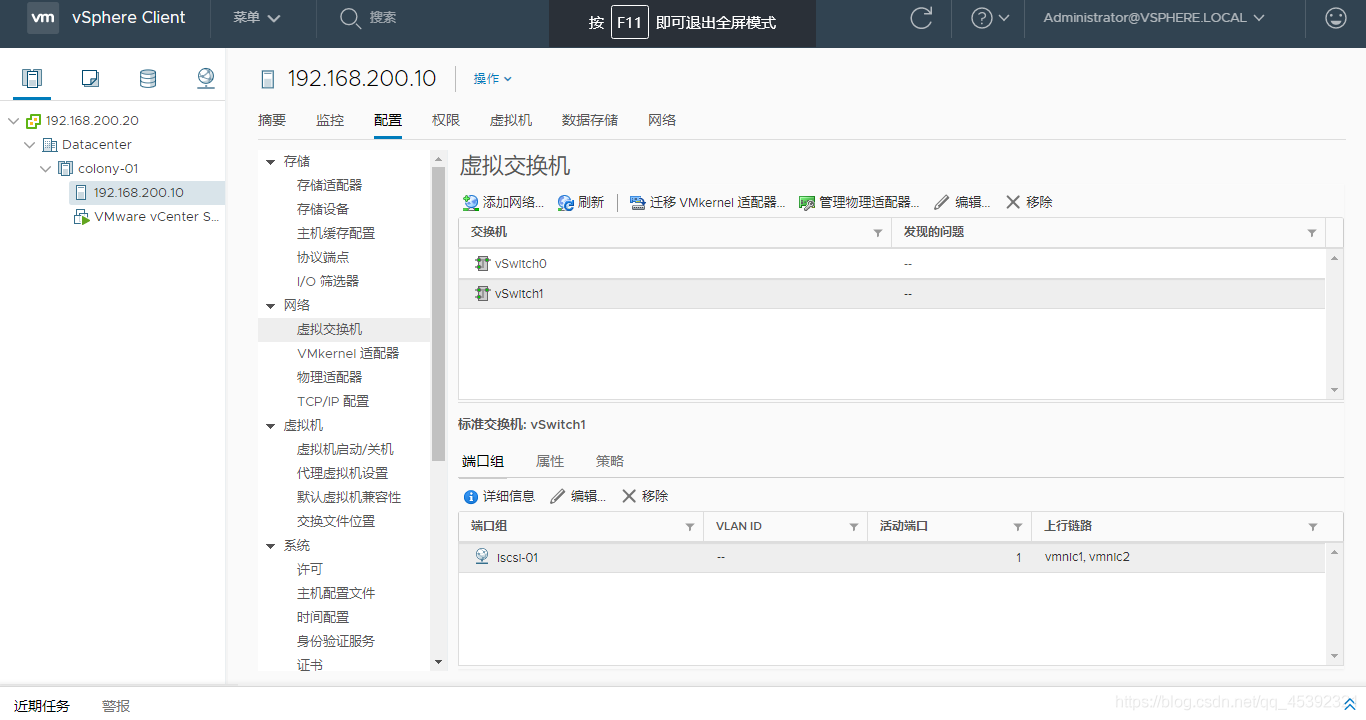Collapse the colony-01 cluster node
This screenshot has width=1366, height=720.
(x=45, y=169)
